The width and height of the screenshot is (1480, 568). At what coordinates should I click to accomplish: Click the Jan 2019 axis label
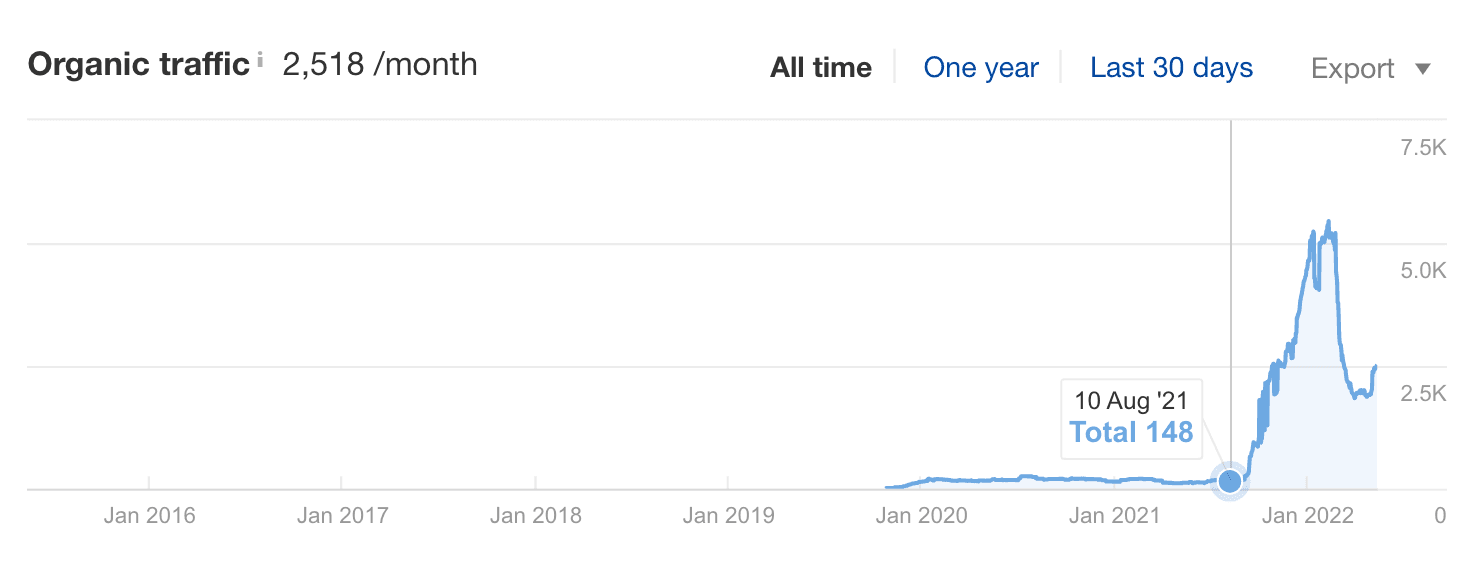728,516
